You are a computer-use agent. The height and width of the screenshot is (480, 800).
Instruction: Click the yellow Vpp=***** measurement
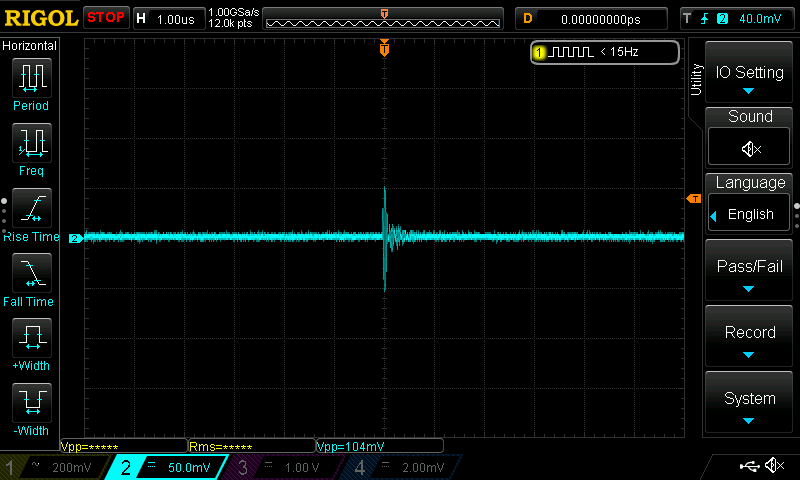(x=89, y=447)
